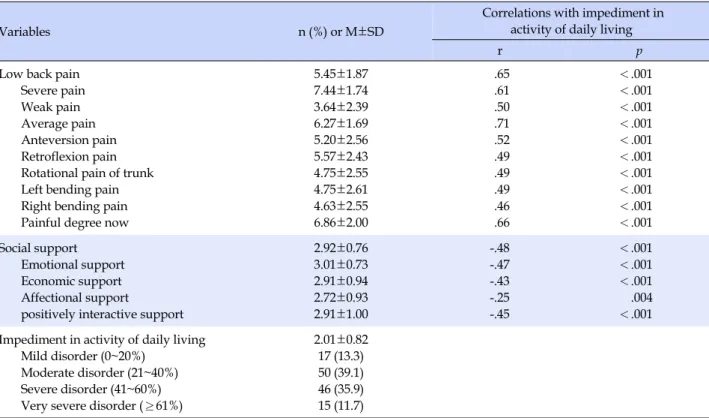Select the value 2.91±1.00
Screen dimensions: 709x418
pos(341,314)
